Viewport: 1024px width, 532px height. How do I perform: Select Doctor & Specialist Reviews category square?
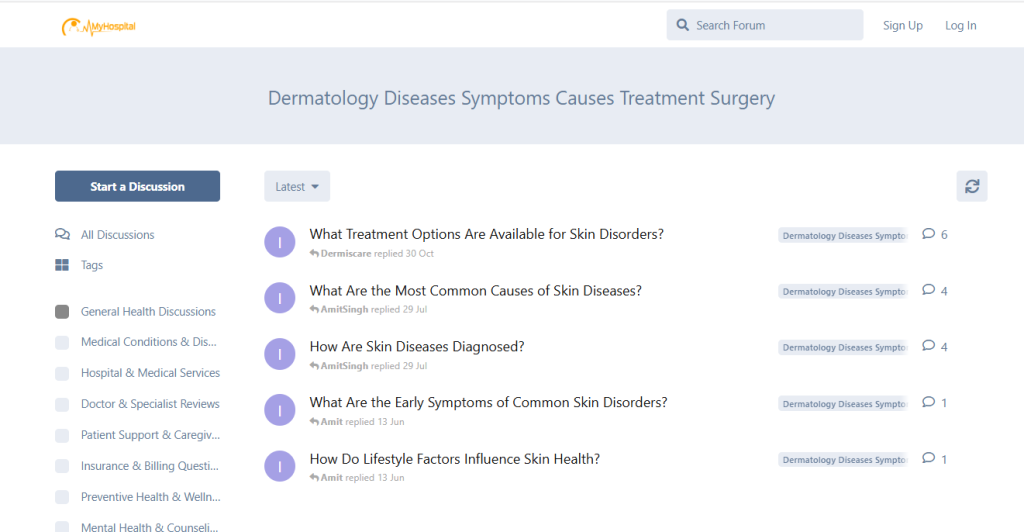pos(62,405)
